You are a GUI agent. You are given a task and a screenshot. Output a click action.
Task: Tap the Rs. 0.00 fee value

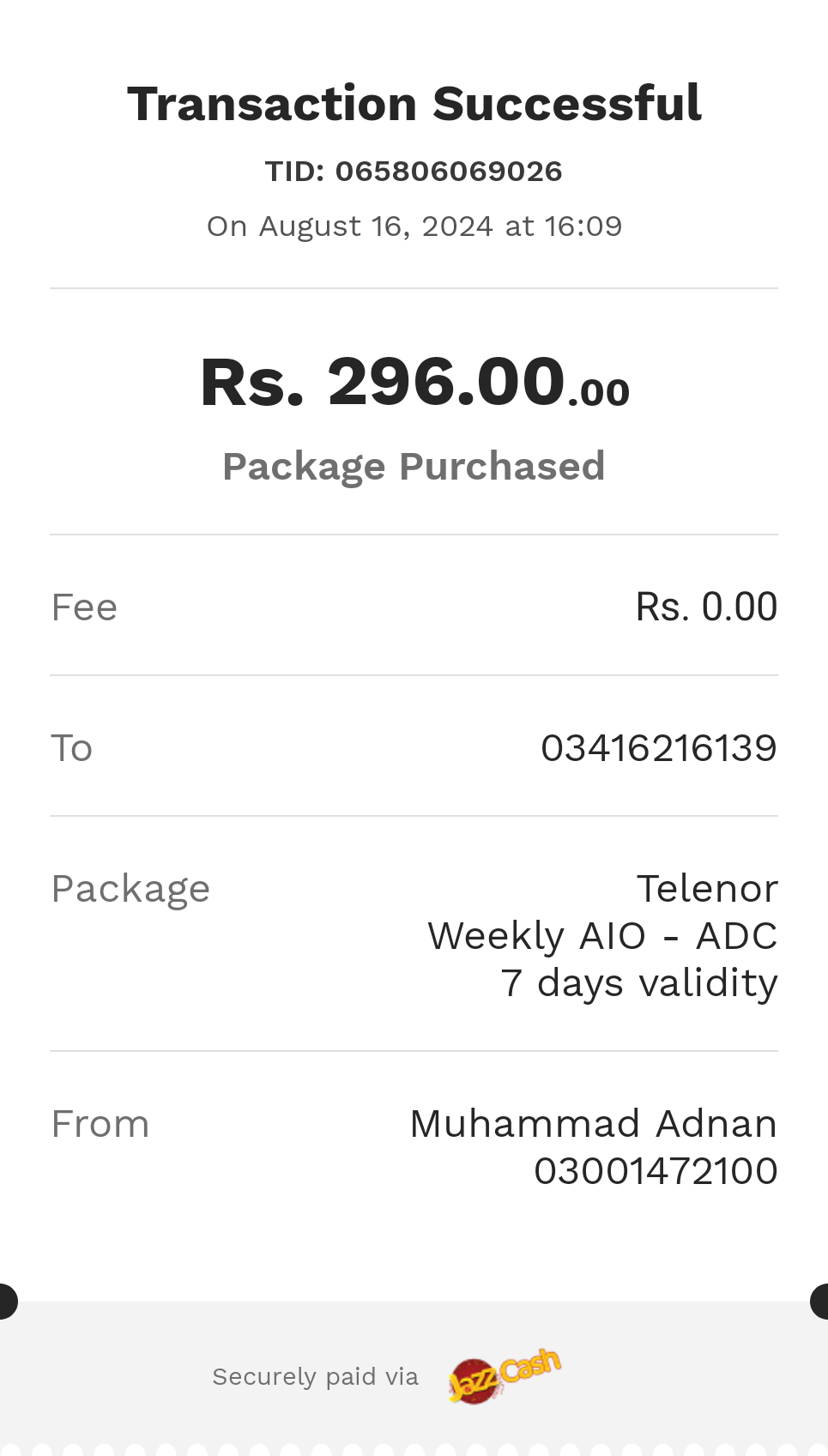(x=706, y=607)
